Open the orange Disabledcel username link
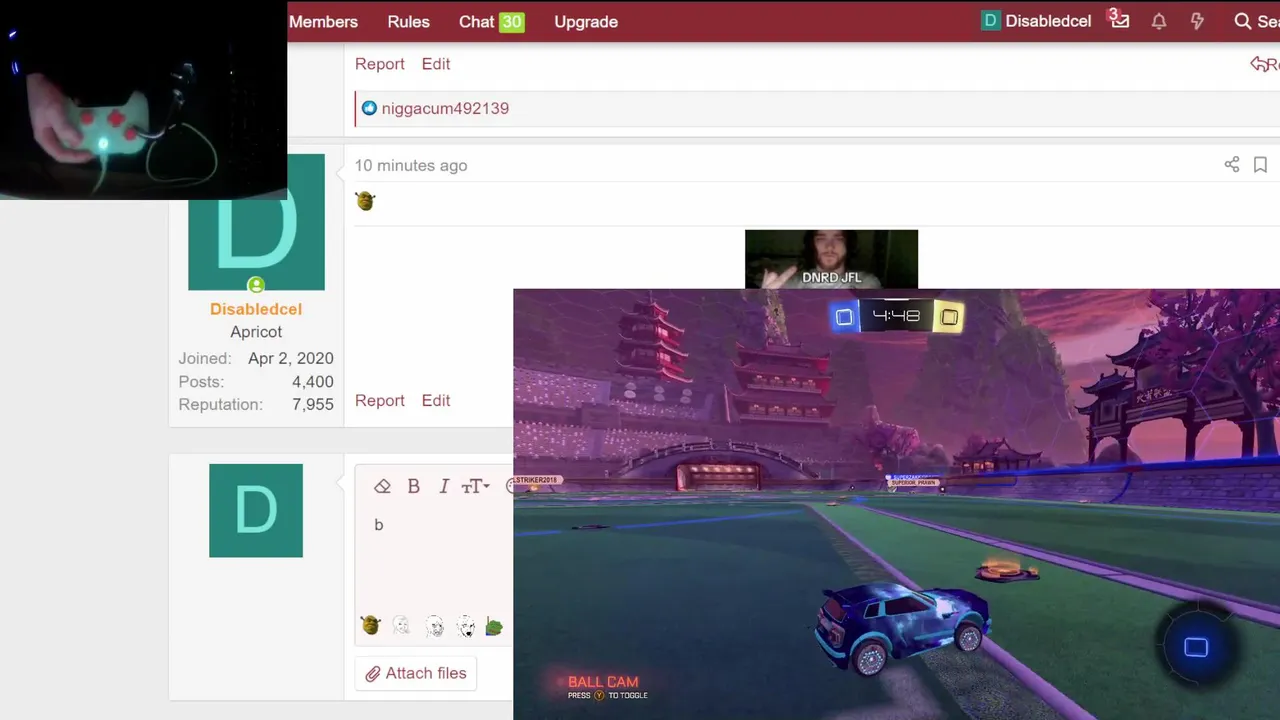Viewport: 1280px width, 720px height. tap(256, 309)
